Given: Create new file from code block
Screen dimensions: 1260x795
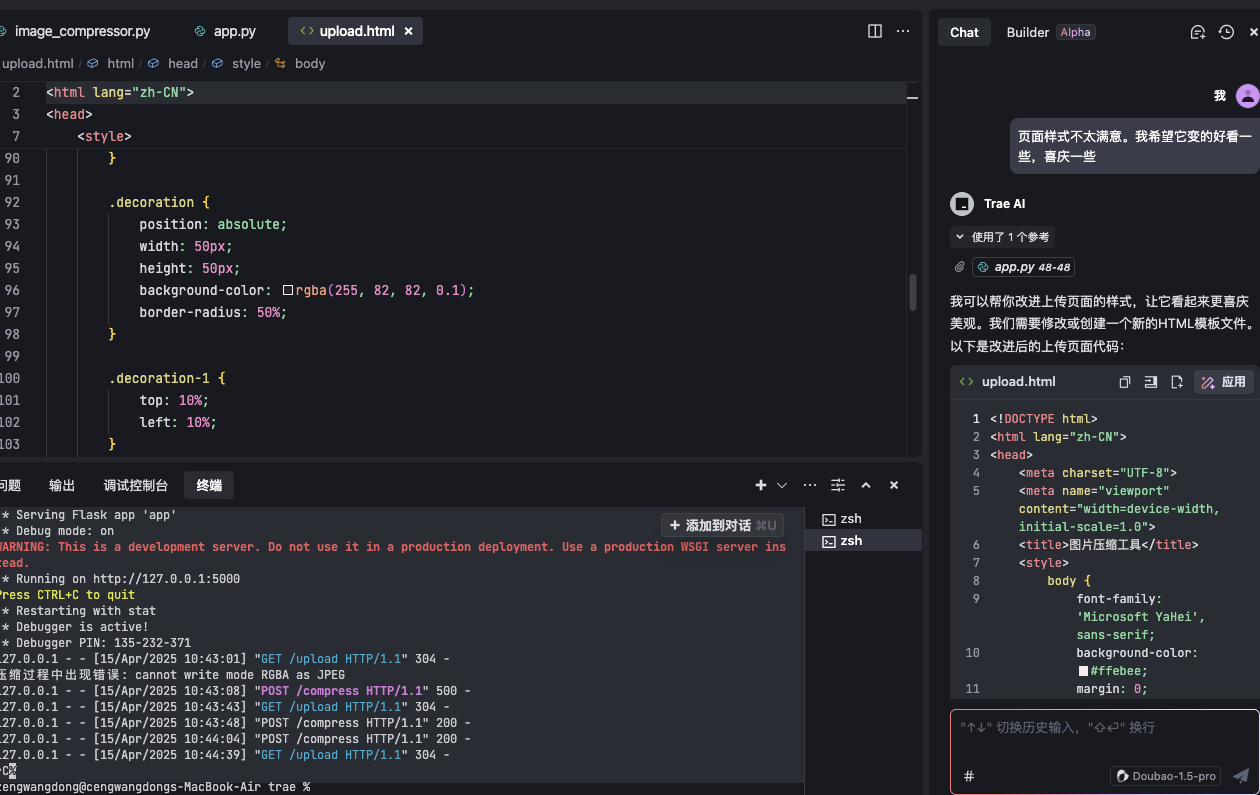Looking at the screenshot, I should [x=1177, y=382].
